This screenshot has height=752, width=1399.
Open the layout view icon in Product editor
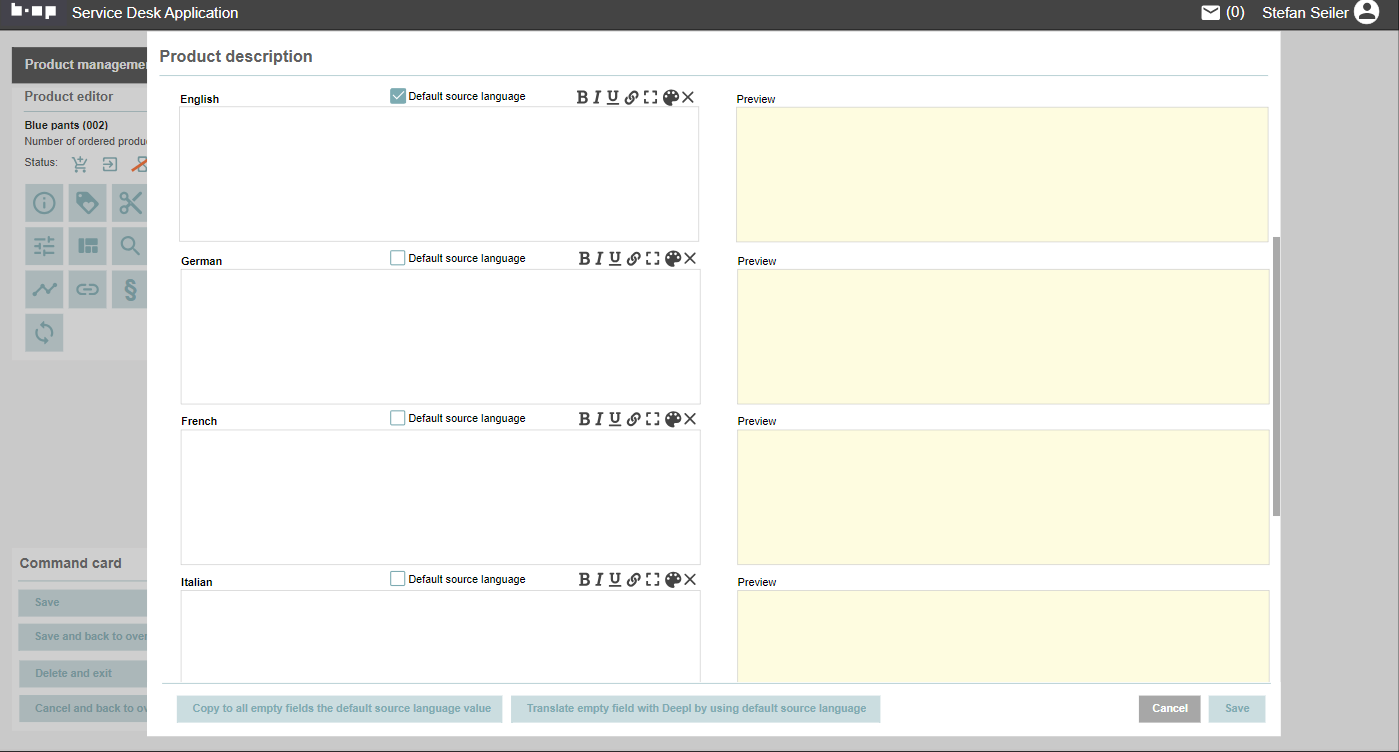click(x=88, y=246)
